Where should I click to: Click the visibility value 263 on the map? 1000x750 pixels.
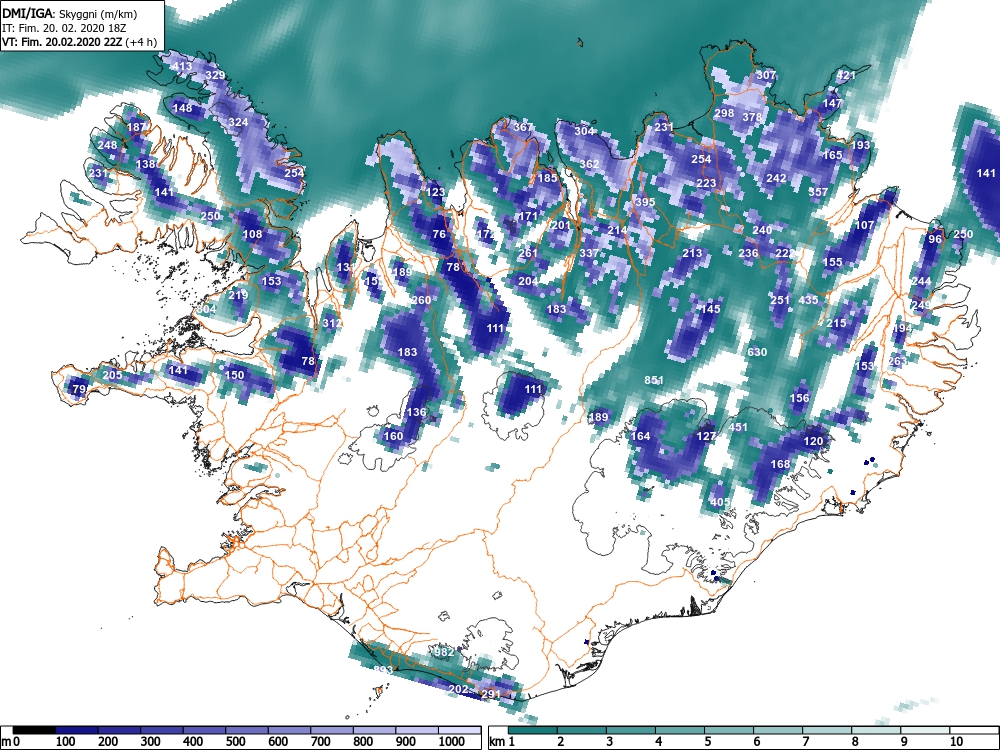(897, 360)
